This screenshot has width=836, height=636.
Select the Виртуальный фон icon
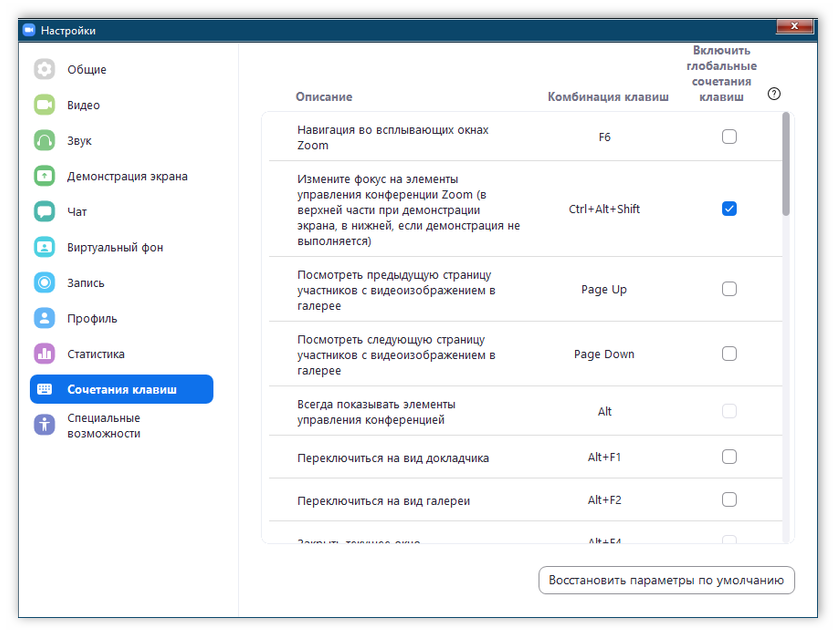(x=44, y=247)
